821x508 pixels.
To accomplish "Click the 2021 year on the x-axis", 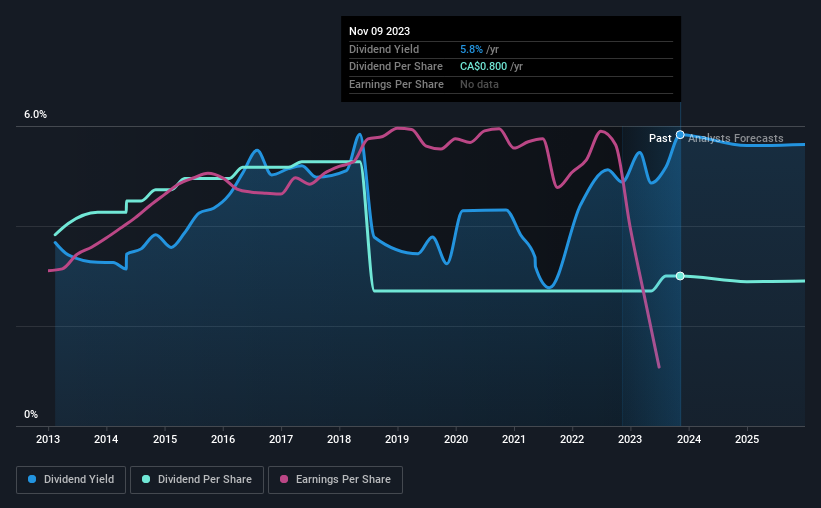I will tap(514, 439).
